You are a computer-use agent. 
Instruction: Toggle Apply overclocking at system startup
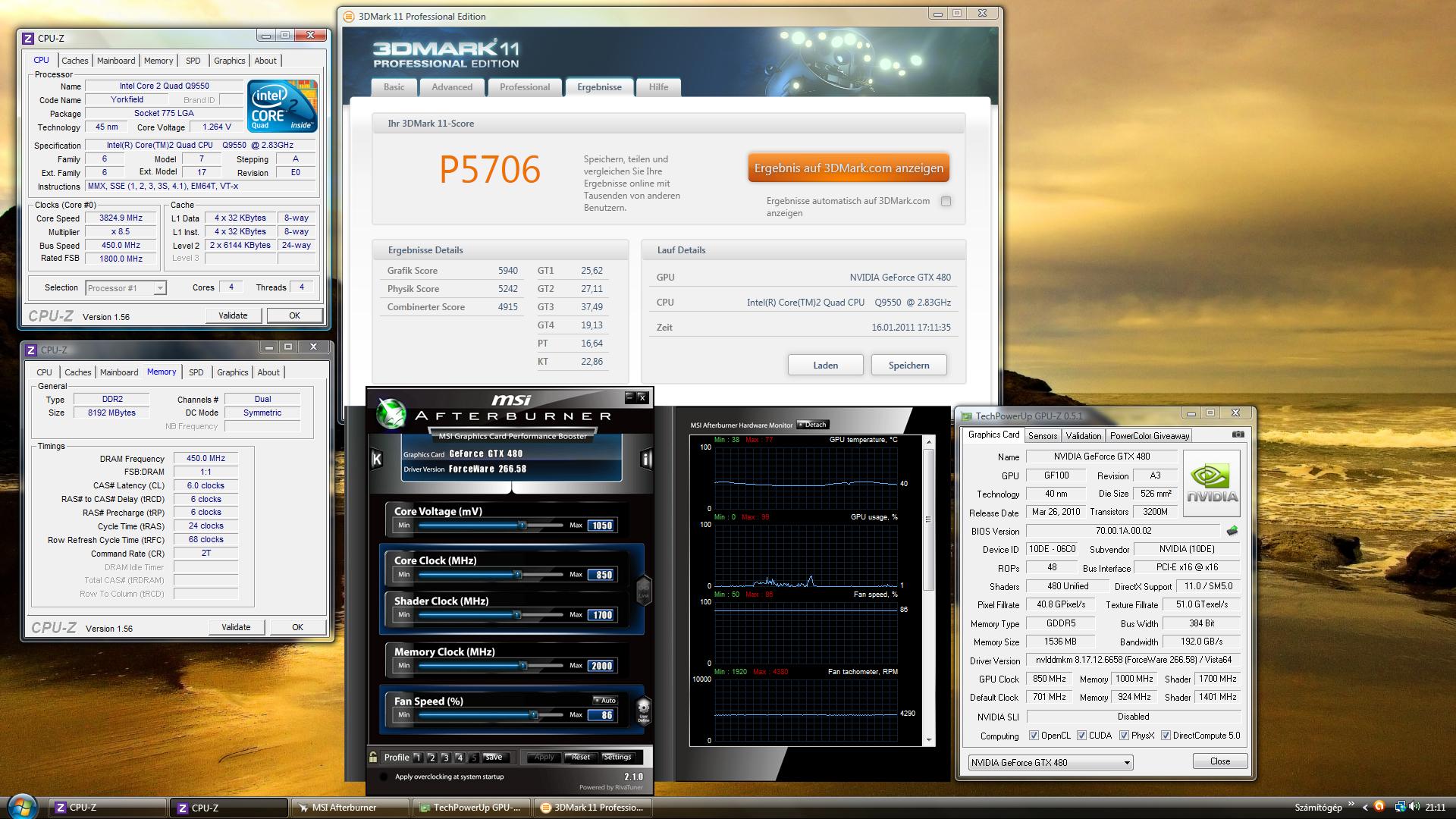tap(384, 777)
